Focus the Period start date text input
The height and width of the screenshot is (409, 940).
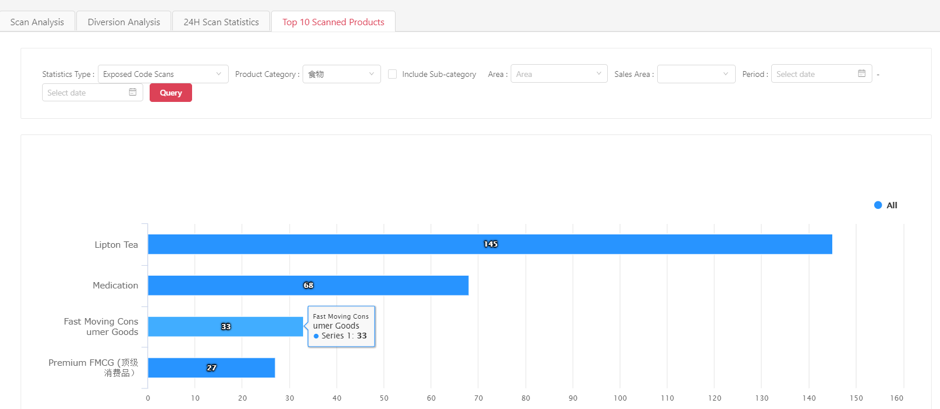tap(812, 74)
